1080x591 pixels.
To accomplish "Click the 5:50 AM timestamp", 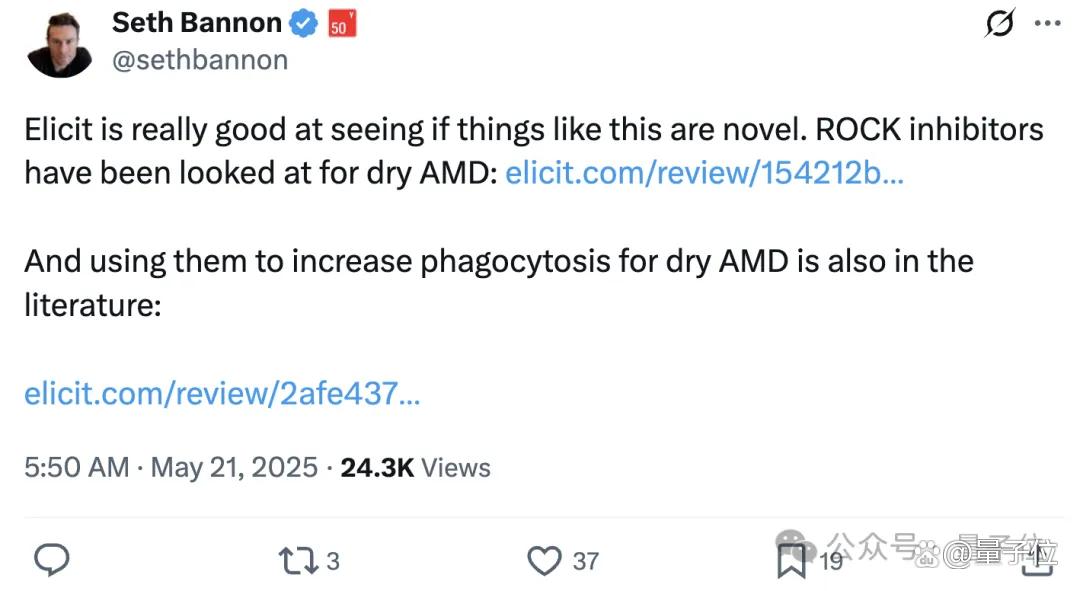I will 76,468.
